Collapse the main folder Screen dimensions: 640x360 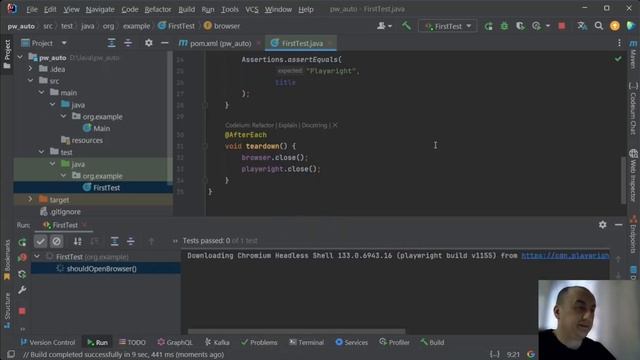(42, 93)
